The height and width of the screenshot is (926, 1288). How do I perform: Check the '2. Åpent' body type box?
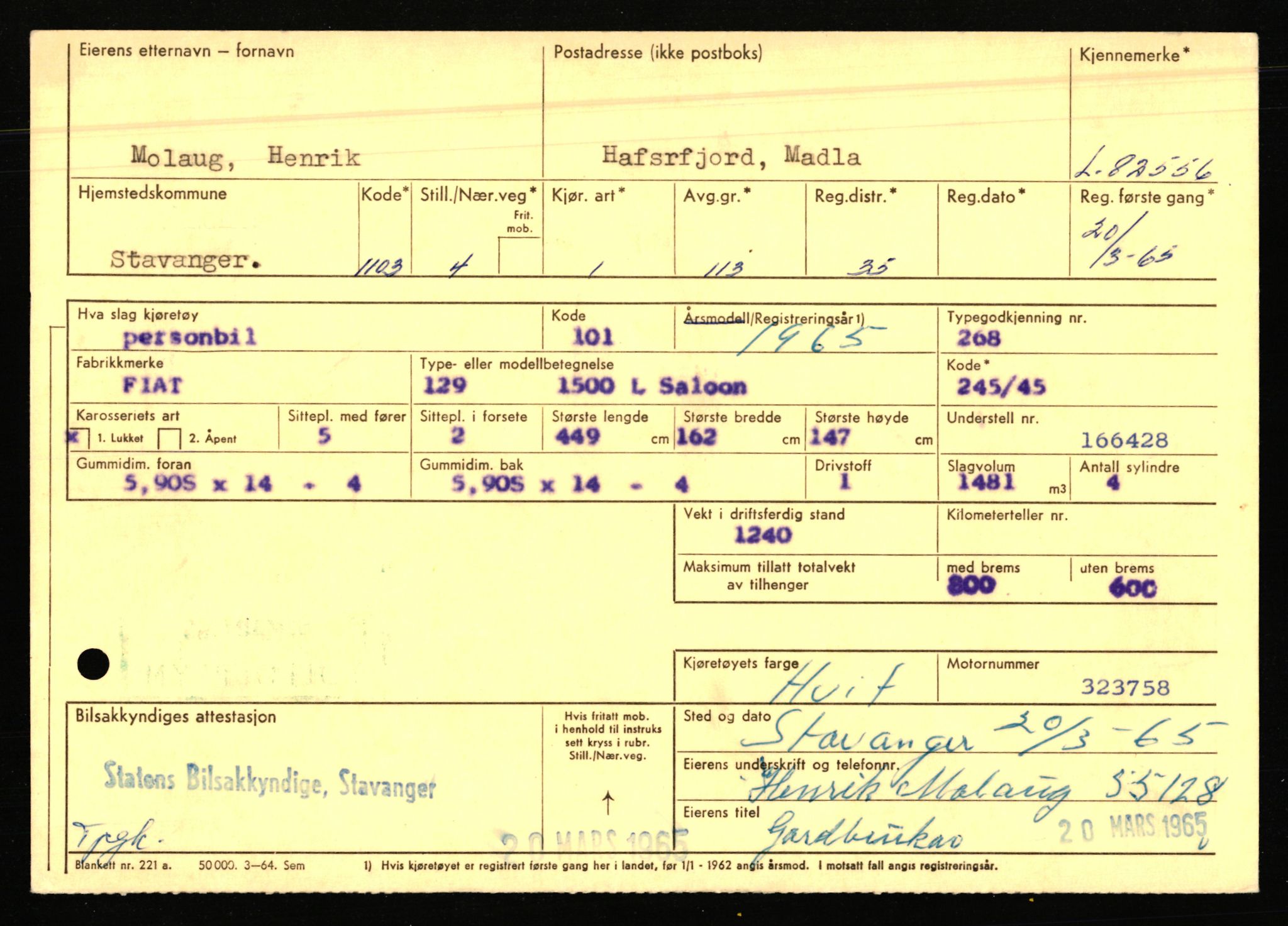169,438
